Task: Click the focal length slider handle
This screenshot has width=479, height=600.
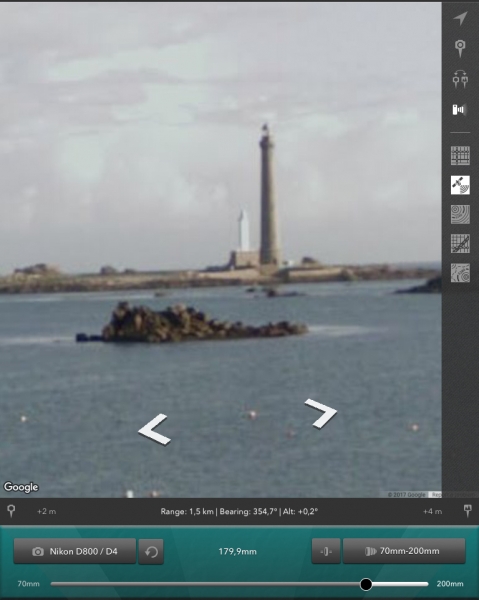Action: pyautogui.click(x=366, y=584)
